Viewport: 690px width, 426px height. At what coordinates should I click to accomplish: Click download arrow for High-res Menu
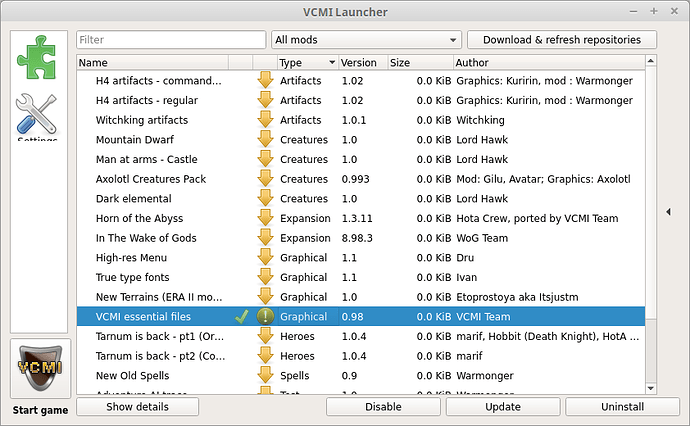click(265, 257)
